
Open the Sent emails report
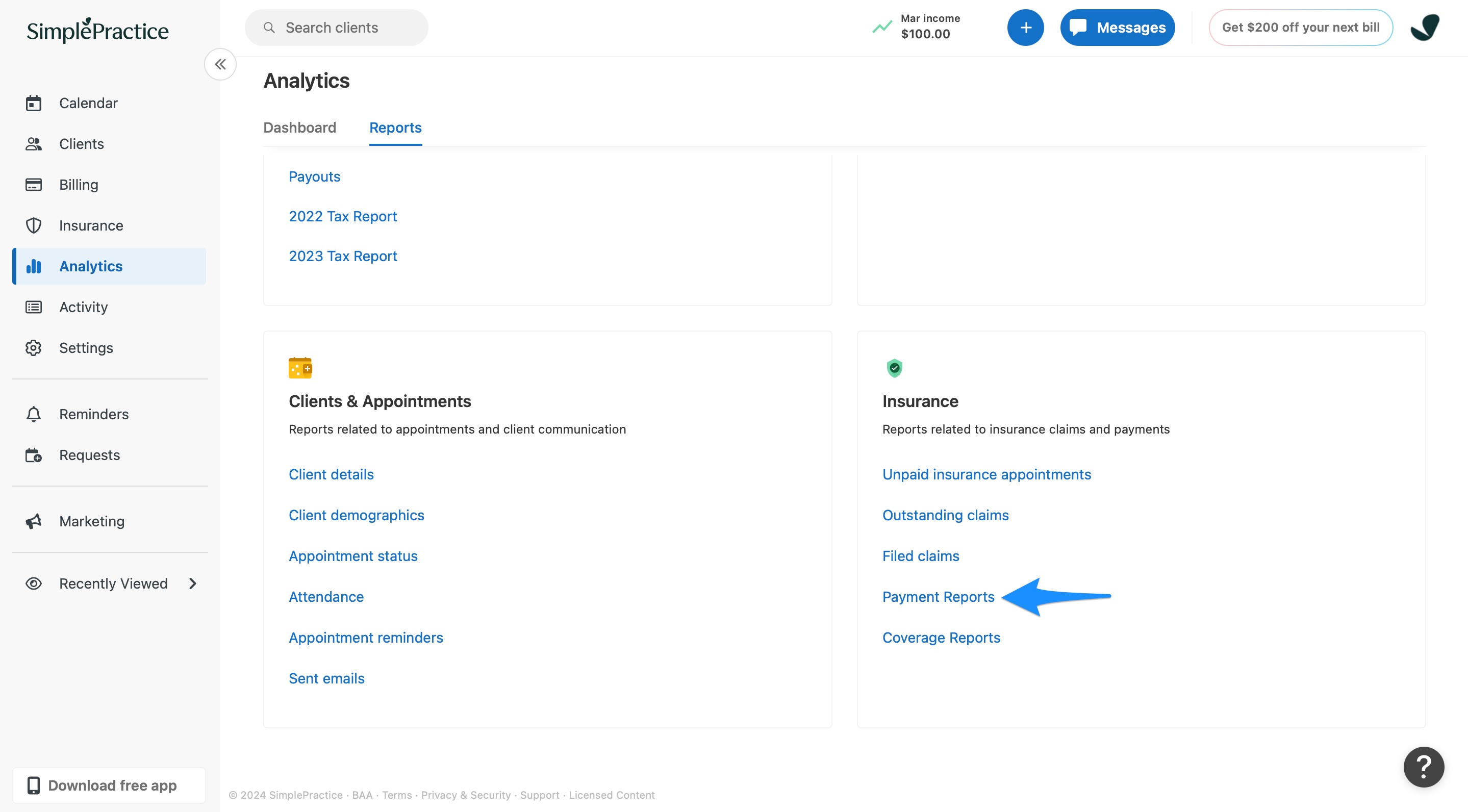(x=326, y=679)
